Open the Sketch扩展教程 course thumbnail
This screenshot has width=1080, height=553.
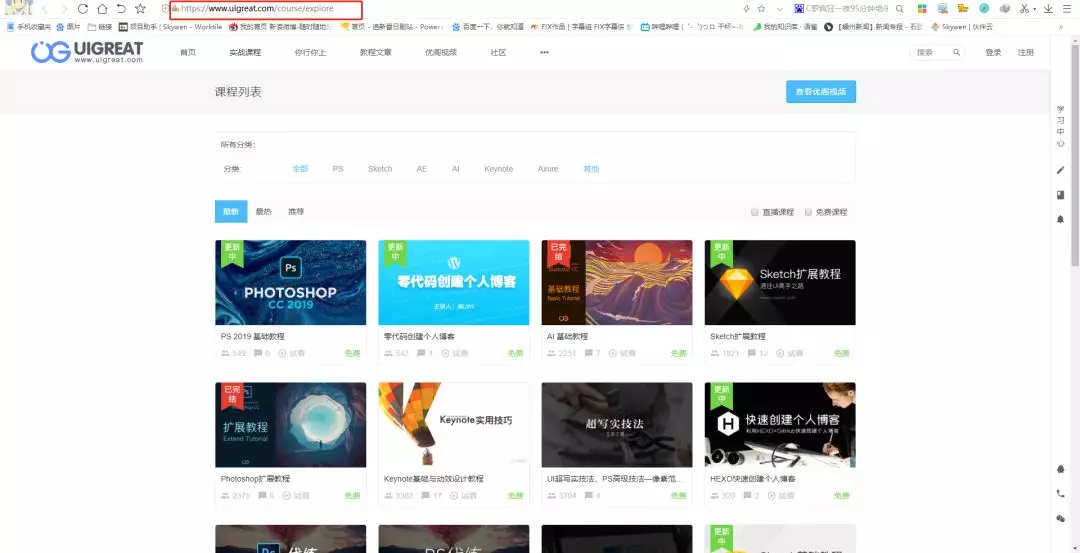pyautogui.click(x=780, y=282)
